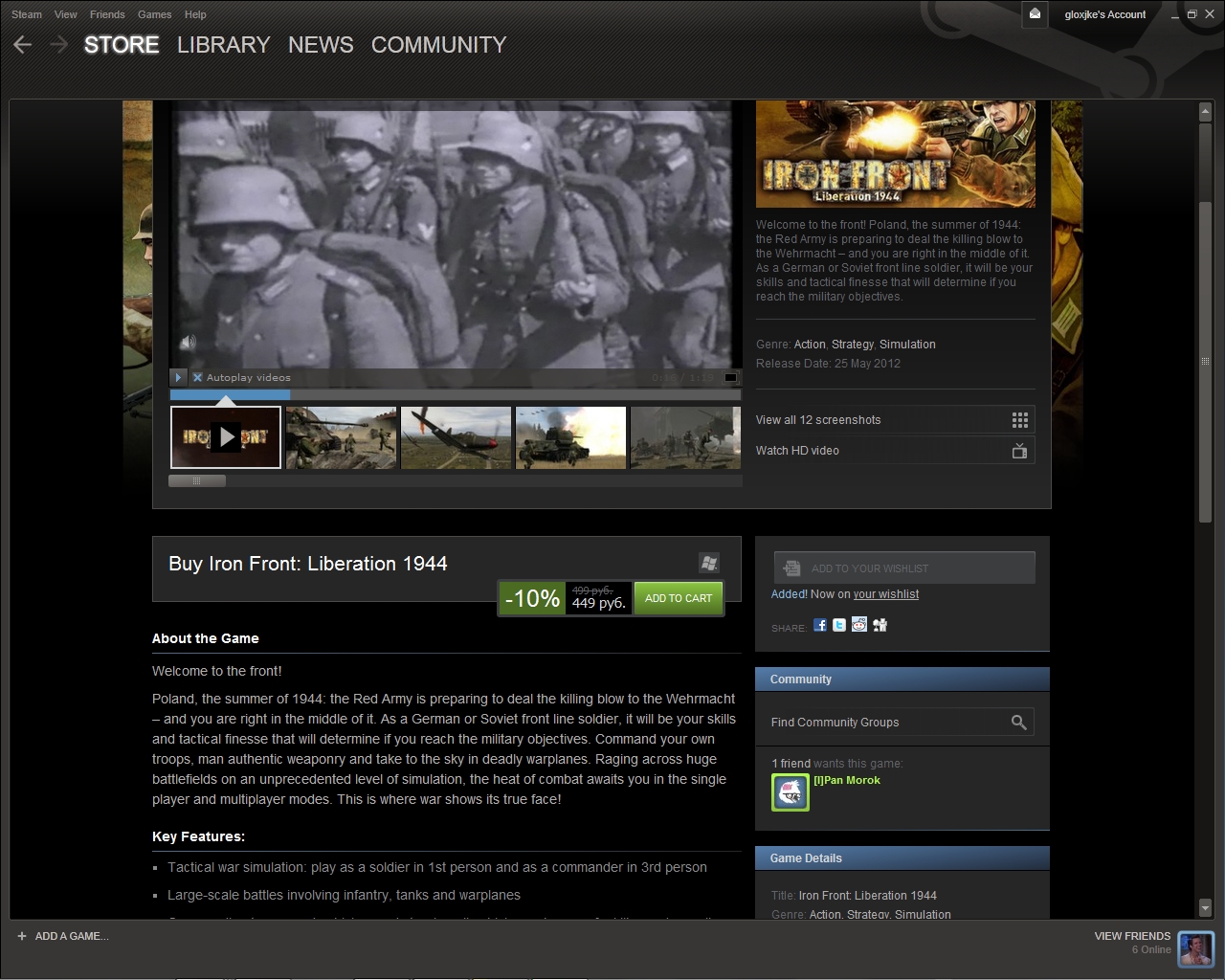The height and width of the screenshot is (980, 1225).
Task: Switch to the LIBRARY tab
Action: (x=224, y=45)
